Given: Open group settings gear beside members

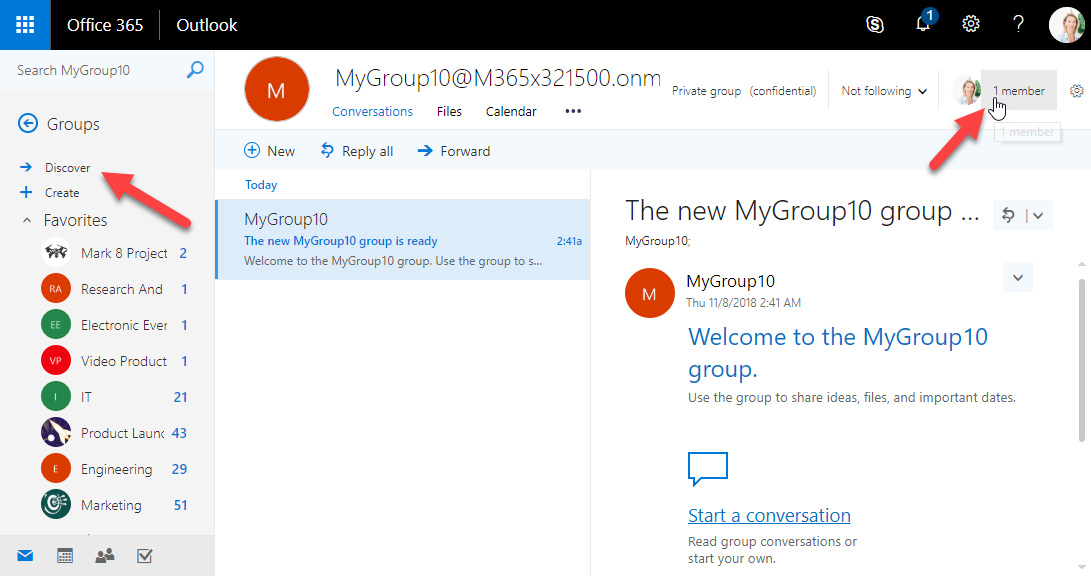Looking at the screenshot, I should pos(1076,91).
